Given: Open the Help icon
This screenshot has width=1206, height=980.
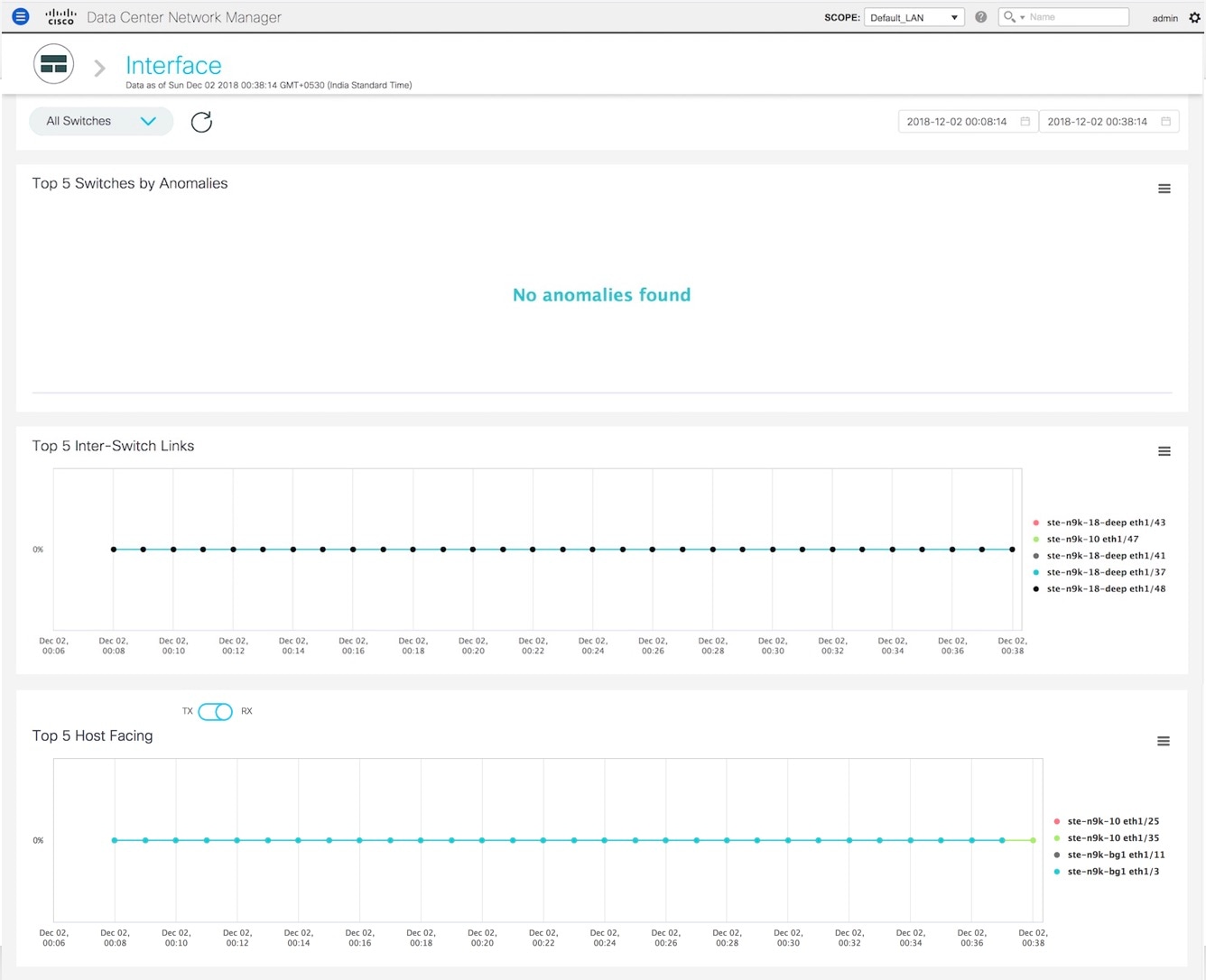Looking at the screenshot, I should [x=980, y=16].
